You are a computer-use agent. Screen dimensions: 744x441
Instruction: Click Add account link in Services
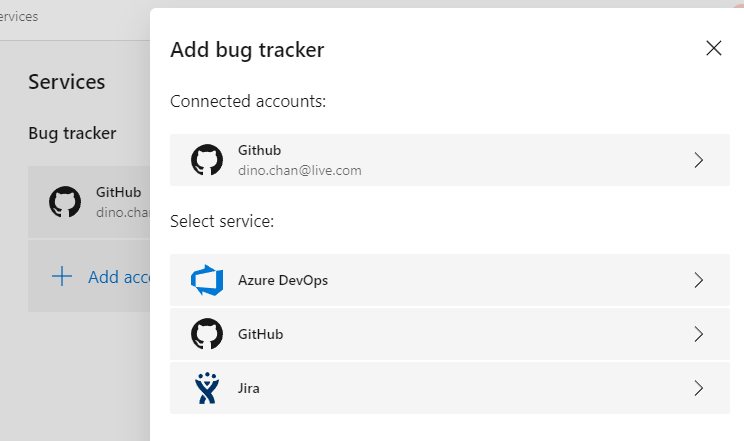pos(119,277)
